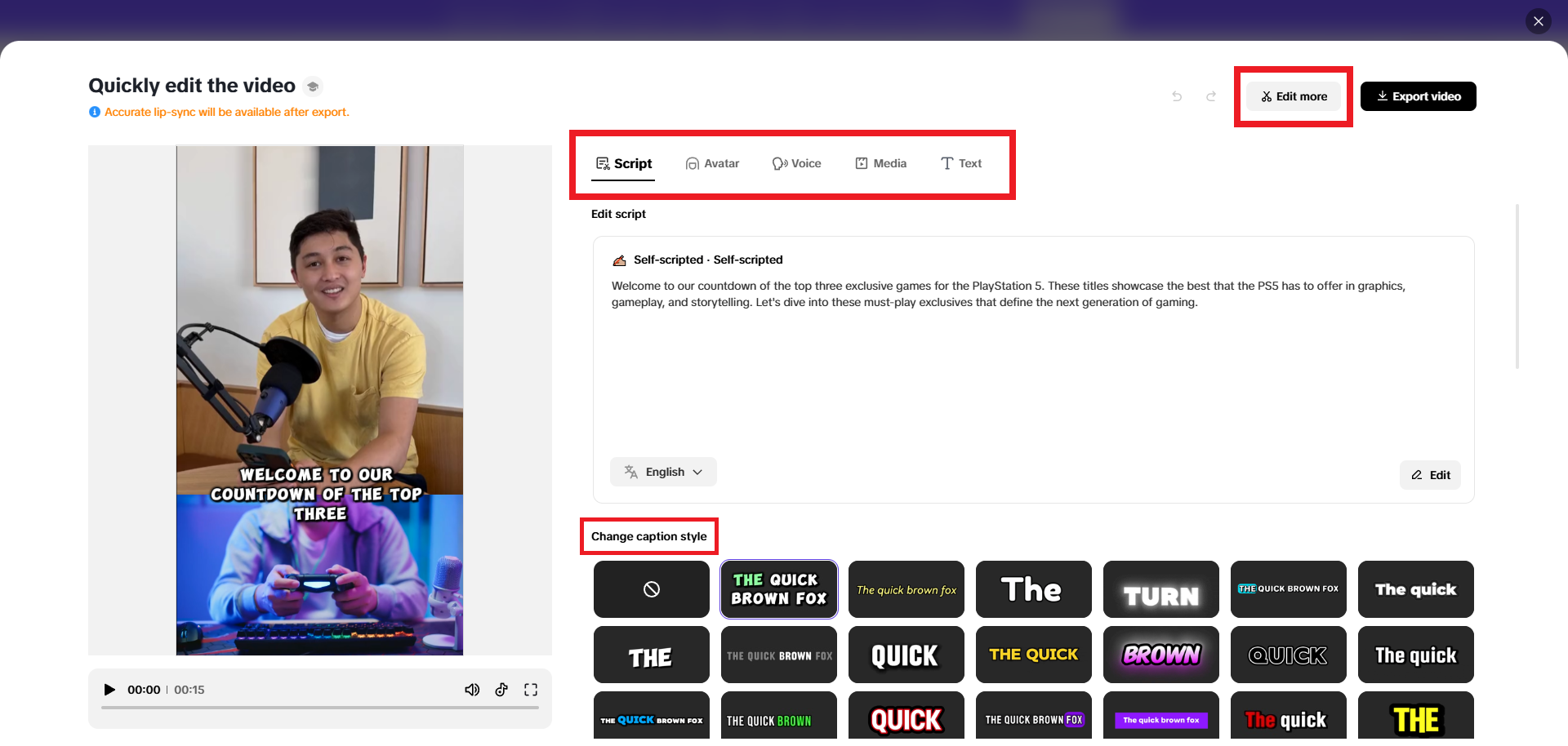
Task: Pick the white condensed 'QUICK' caption style
Action: 906,655
